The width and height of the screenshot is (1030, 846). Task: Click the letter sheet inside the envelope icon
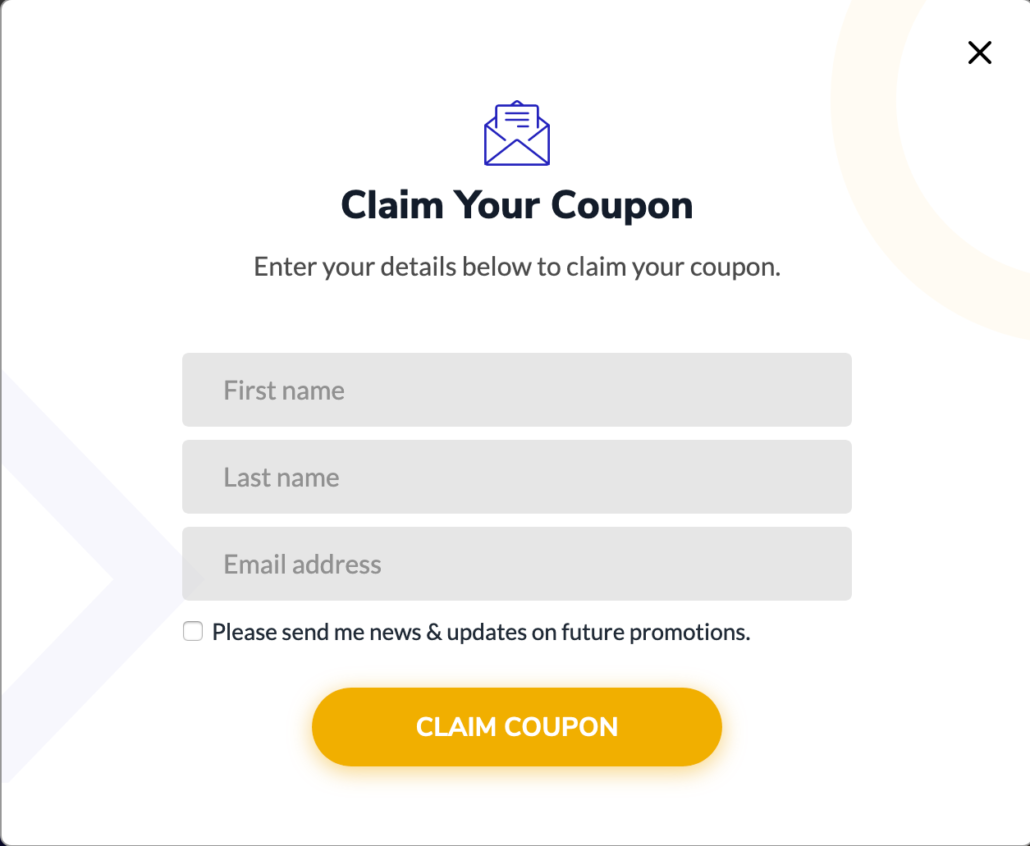coord(517,117)
